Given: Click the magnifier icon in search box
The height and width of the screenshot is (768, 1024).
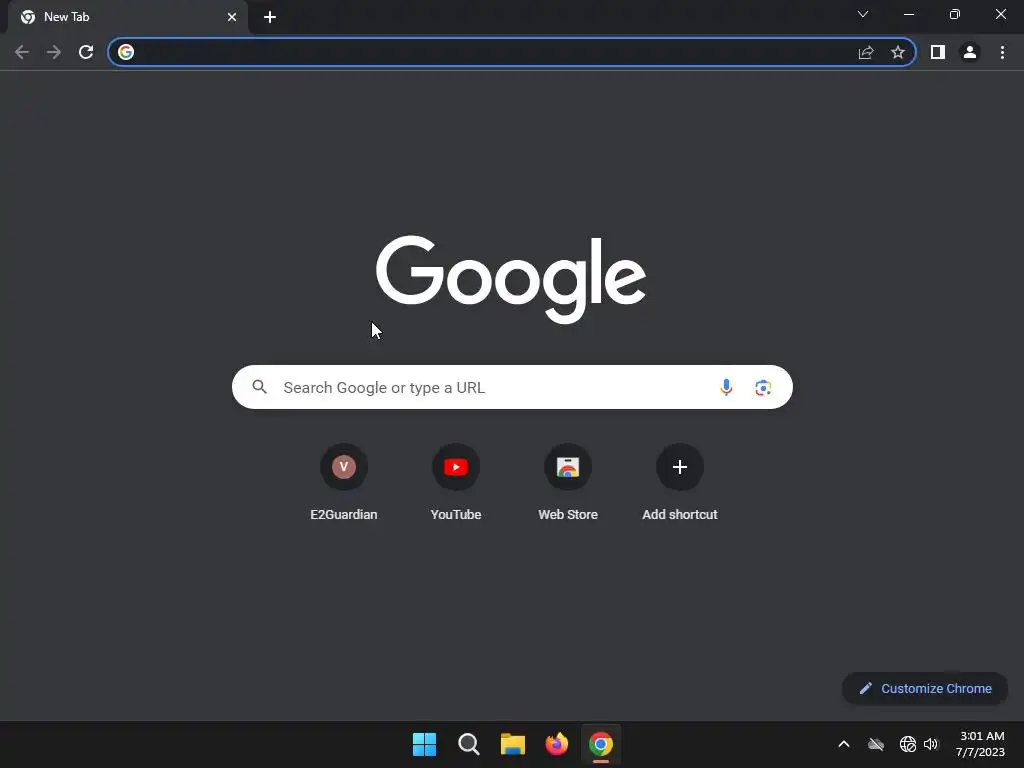Looking at the screenshot, I should pos(259,387).
